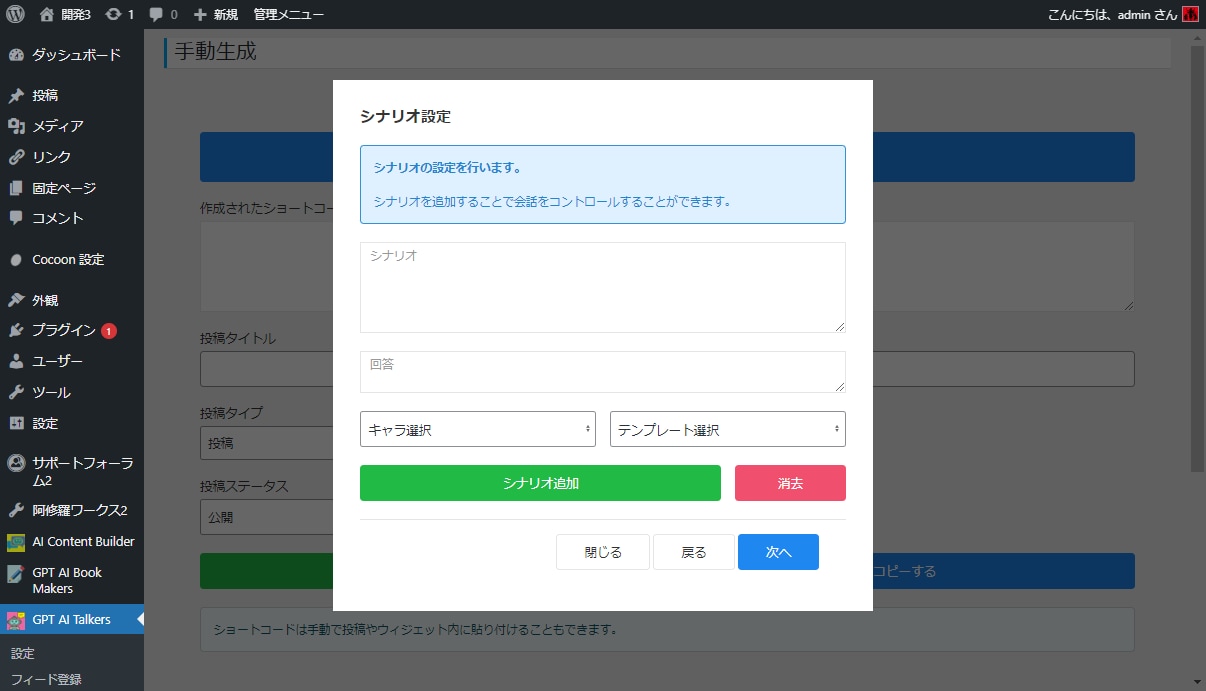Click the メディア icon in sidebar
The width and height of the screenshot is (1206, 691).
click(16, 126)
